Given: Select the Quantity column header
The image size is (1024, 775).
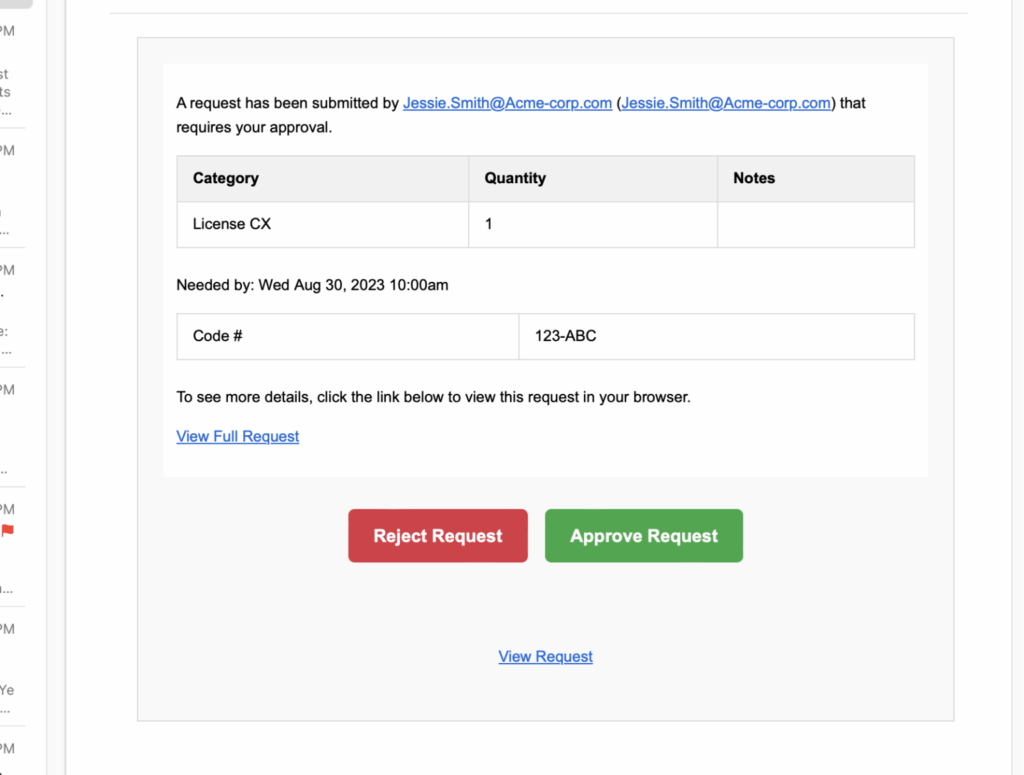Looking at the screenshot, I should point(514,178).
